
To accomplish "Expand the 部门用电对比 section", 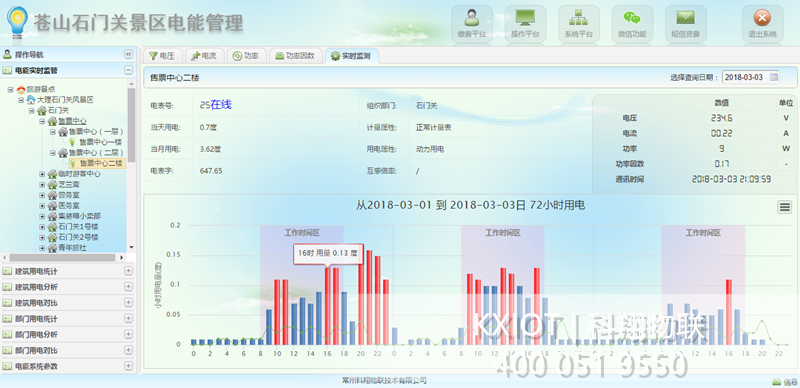I will point(128,350).
